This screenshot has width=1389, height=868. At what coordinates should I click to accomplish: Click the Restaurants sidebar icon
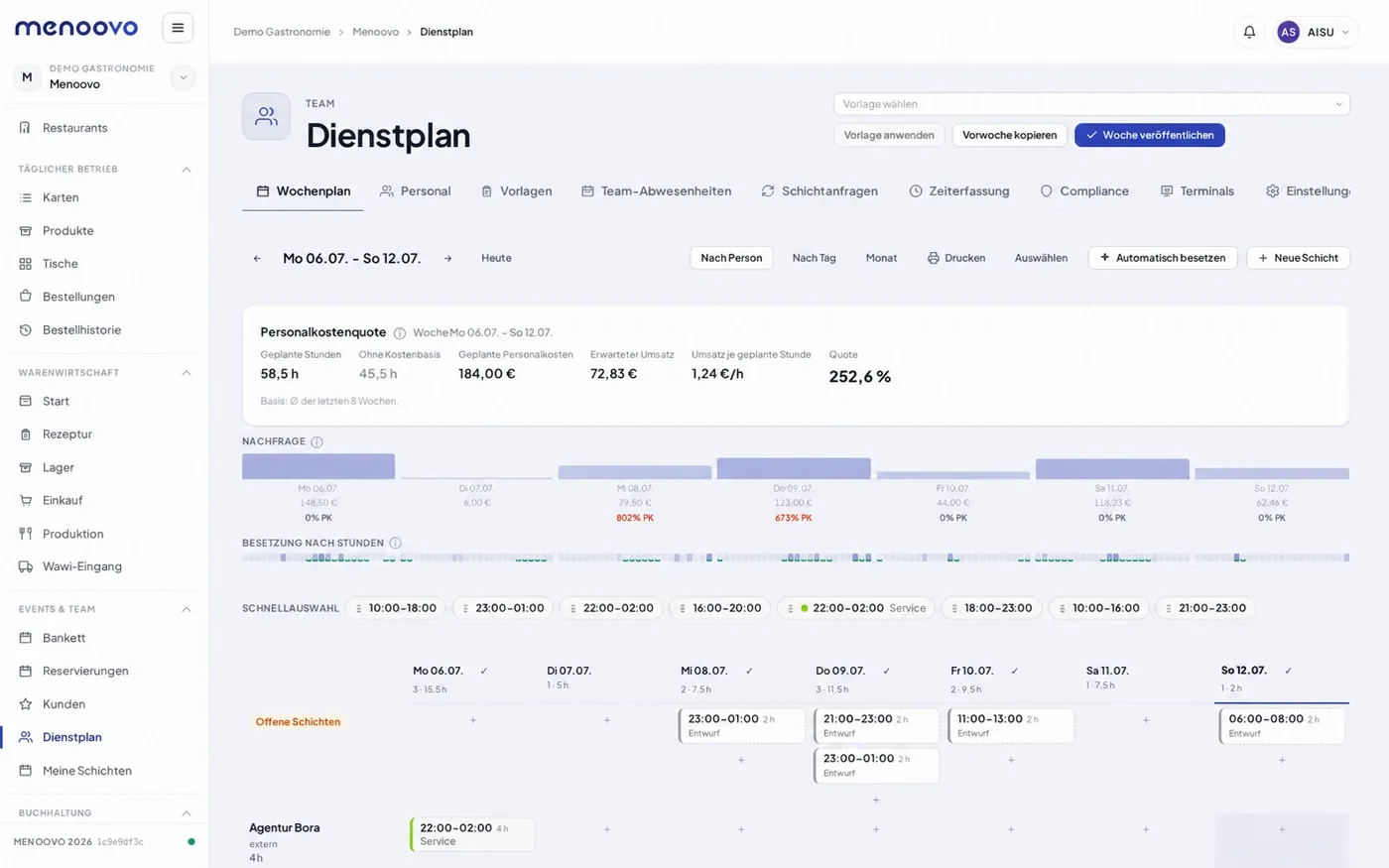click(26, 128)
